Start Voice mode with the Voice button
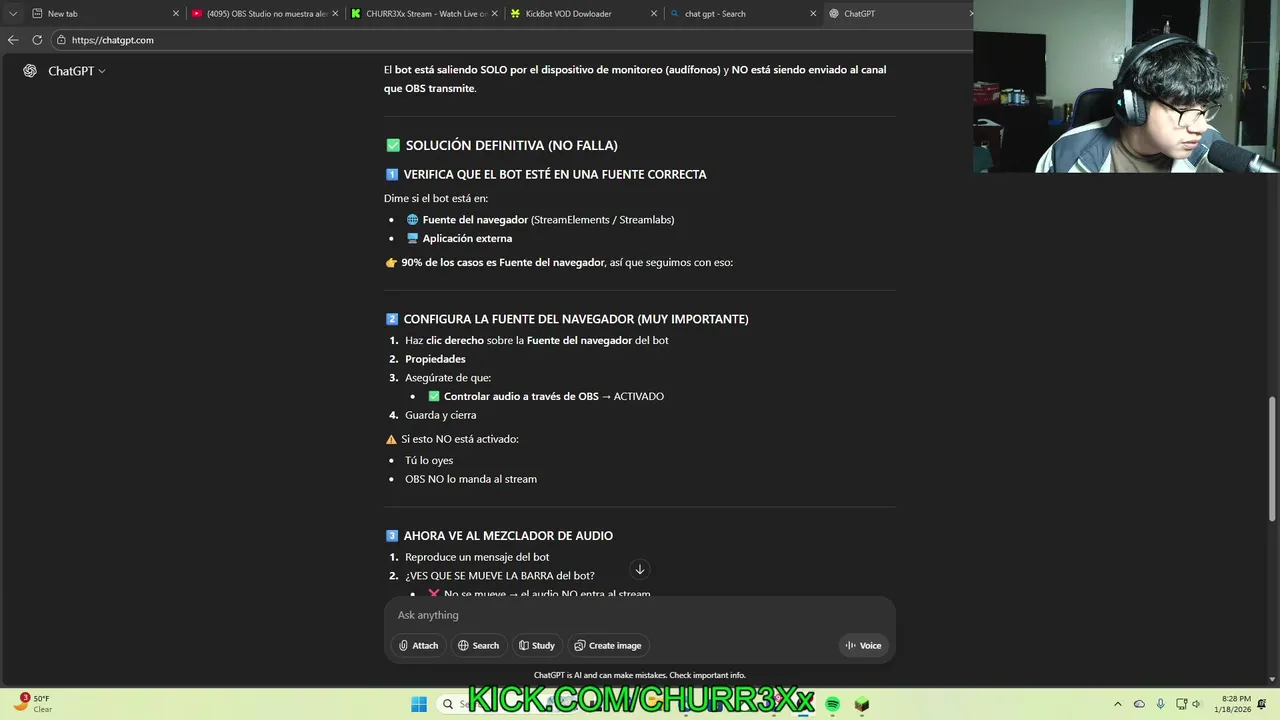This screenshot has width=1280, height=720. [863, 646]
